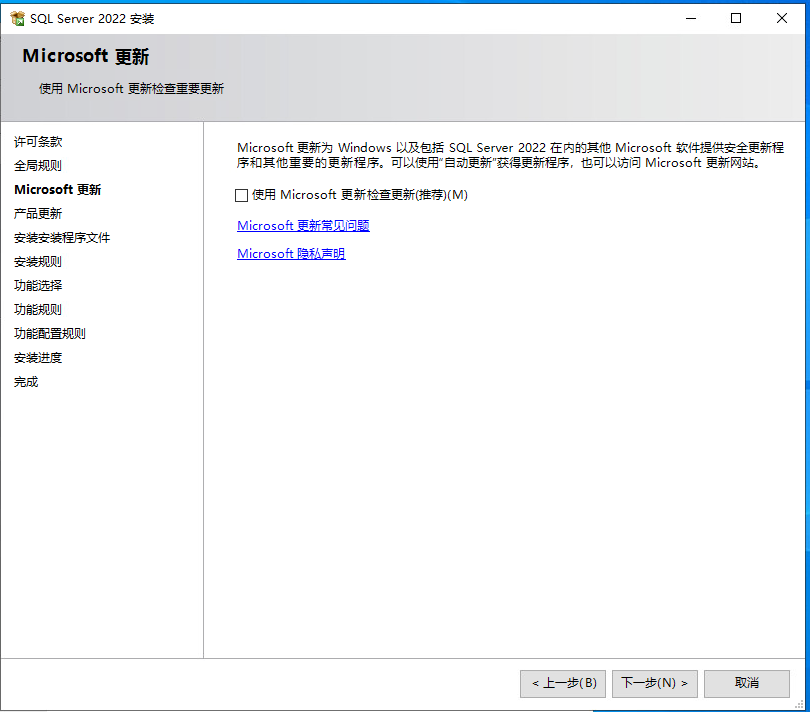Select 产品更新 step in sidebar
The width and height of the screenshot is (810, 712).
pos(38,213)
